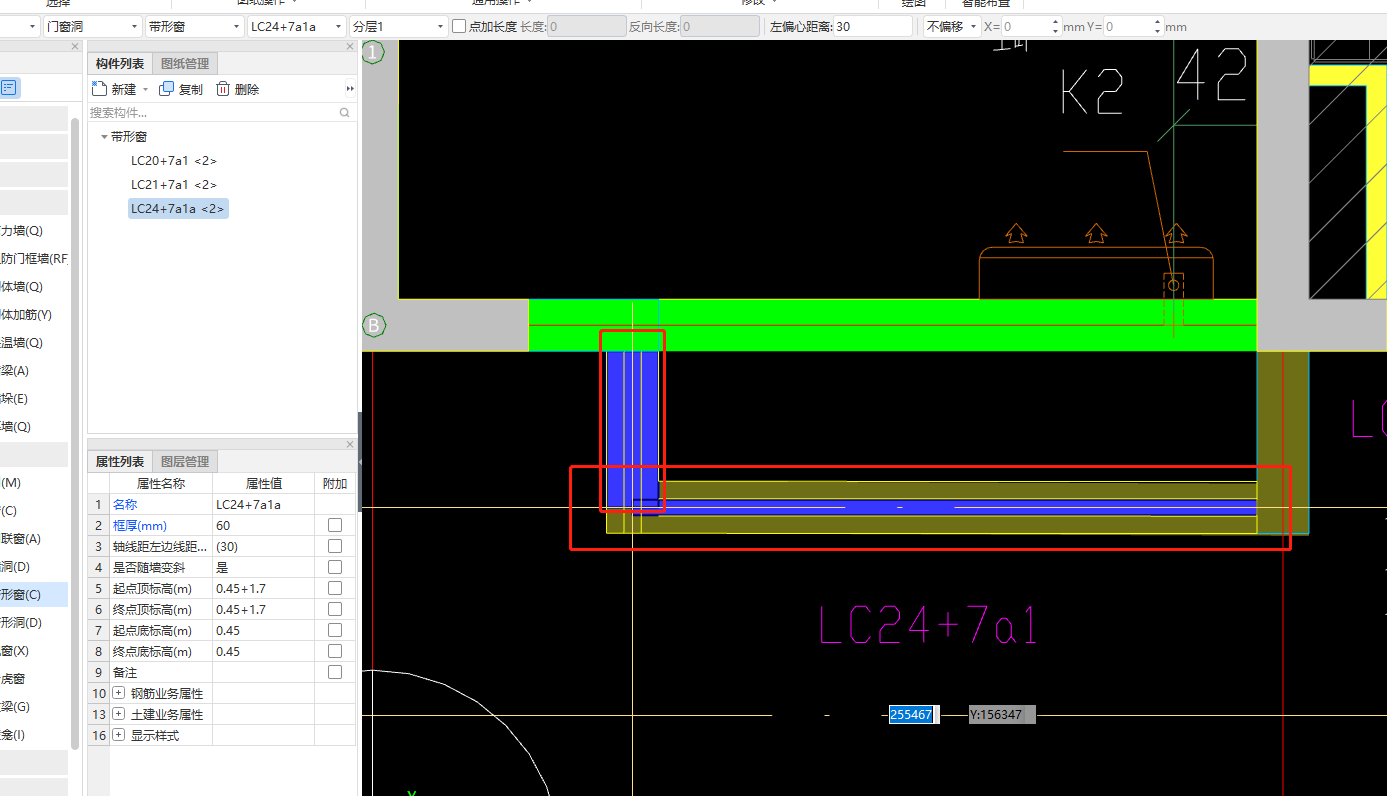Click the 新建 new component icon

pos(100,89)
